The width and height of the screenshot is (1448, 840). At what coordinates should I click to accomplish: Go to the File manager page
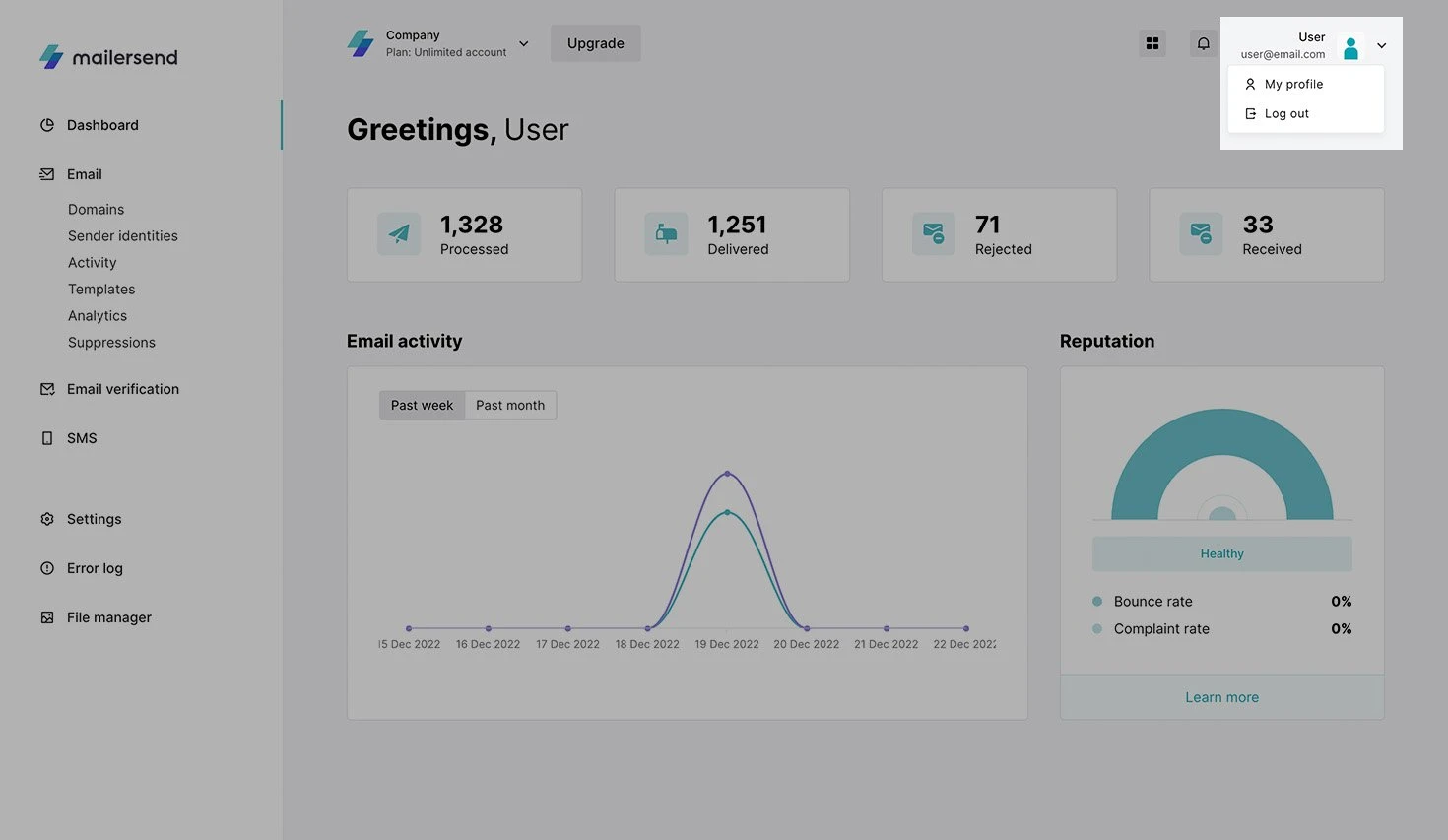108,617
